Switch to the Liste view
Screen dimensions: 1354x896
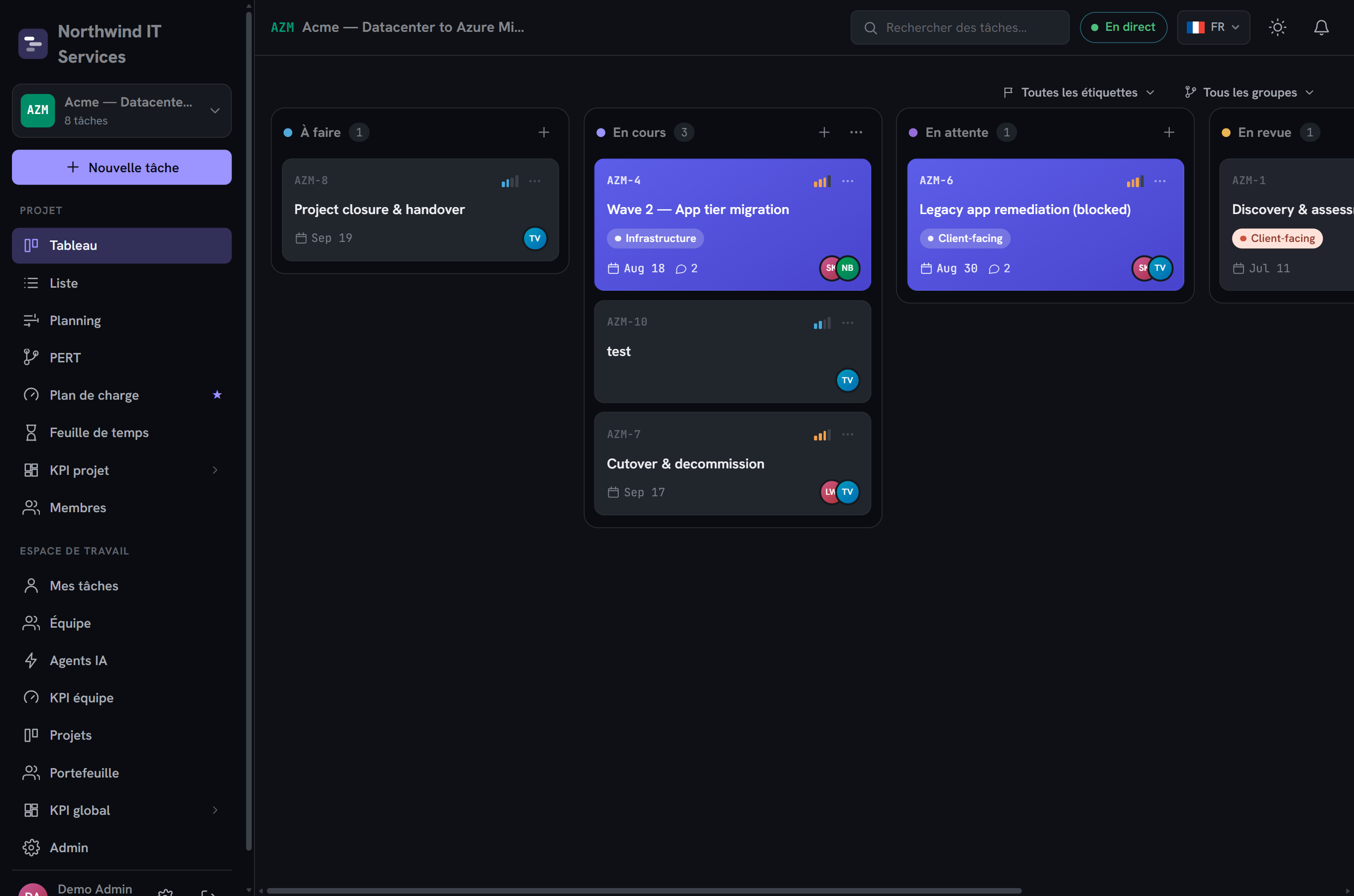pyautogui.click(x=121, y=283)
